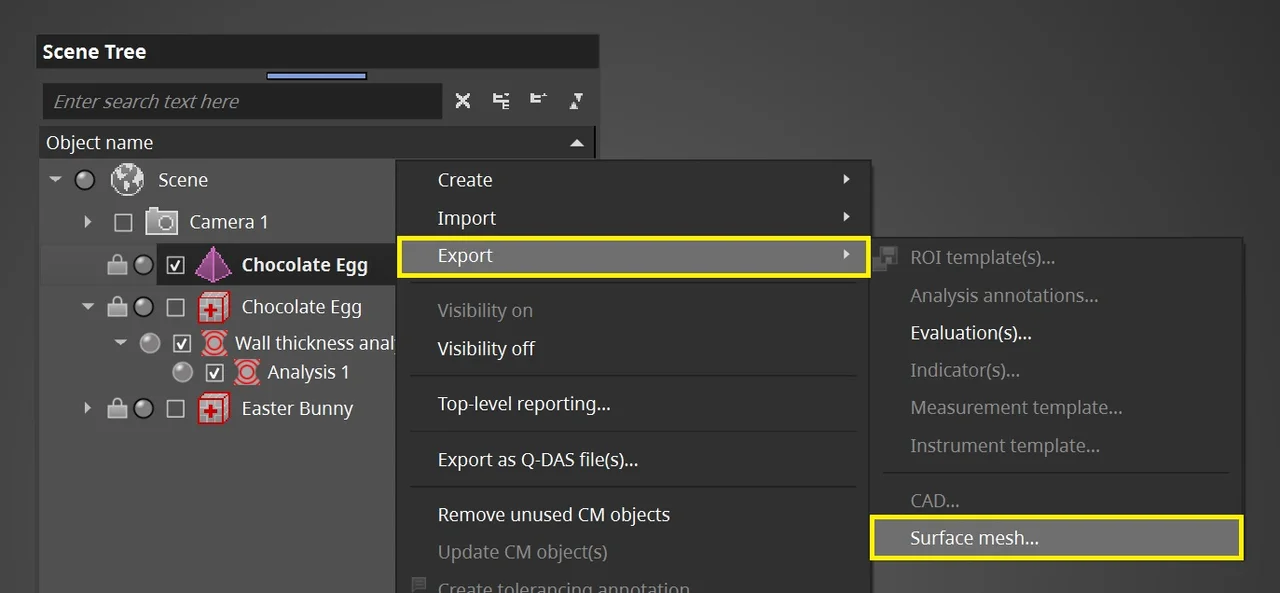Select the Wall thickness analysis label
The width and height of the screenshot is (1280, 593).
316,343
